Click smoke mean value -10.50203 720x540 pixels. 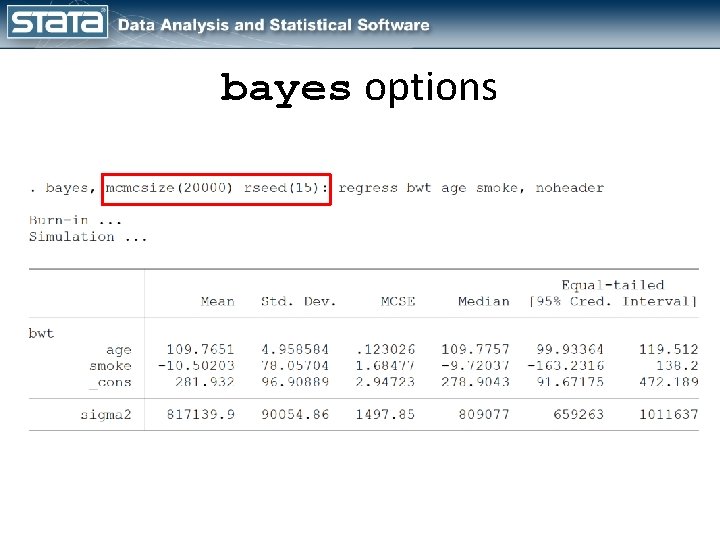[x=196, y=366]
